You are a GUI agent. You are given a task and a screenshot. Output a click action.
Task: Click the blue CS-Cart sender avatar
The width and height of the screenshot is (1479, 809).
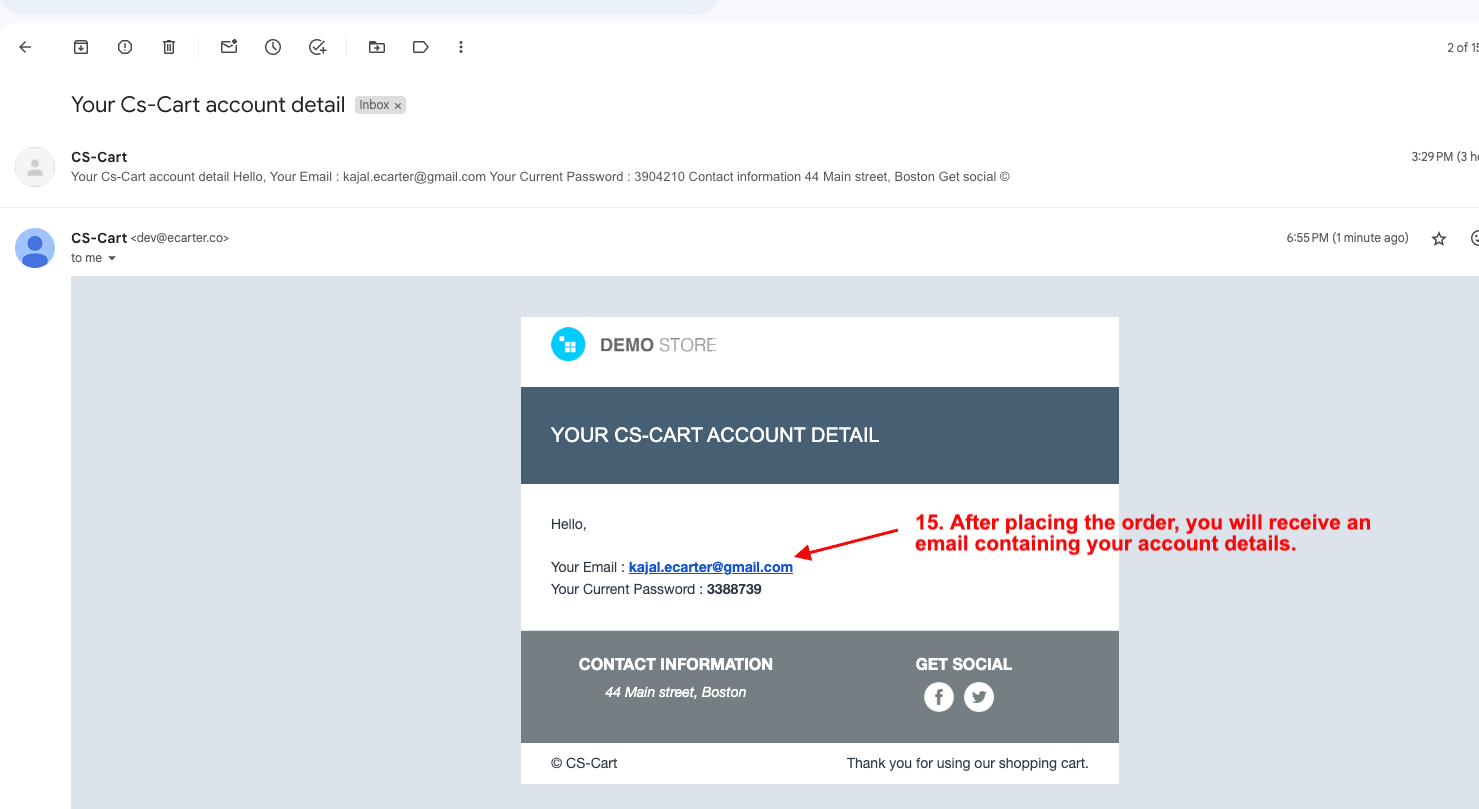[35, 248]
